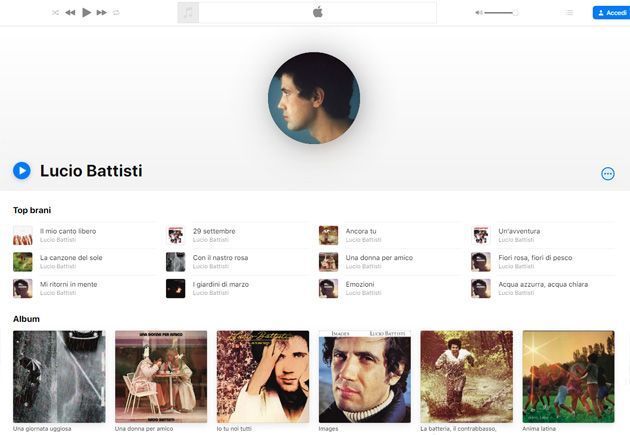Click the Ancora tu song artwork
This screenshot has height=435, width=630.
click(328, 235)
